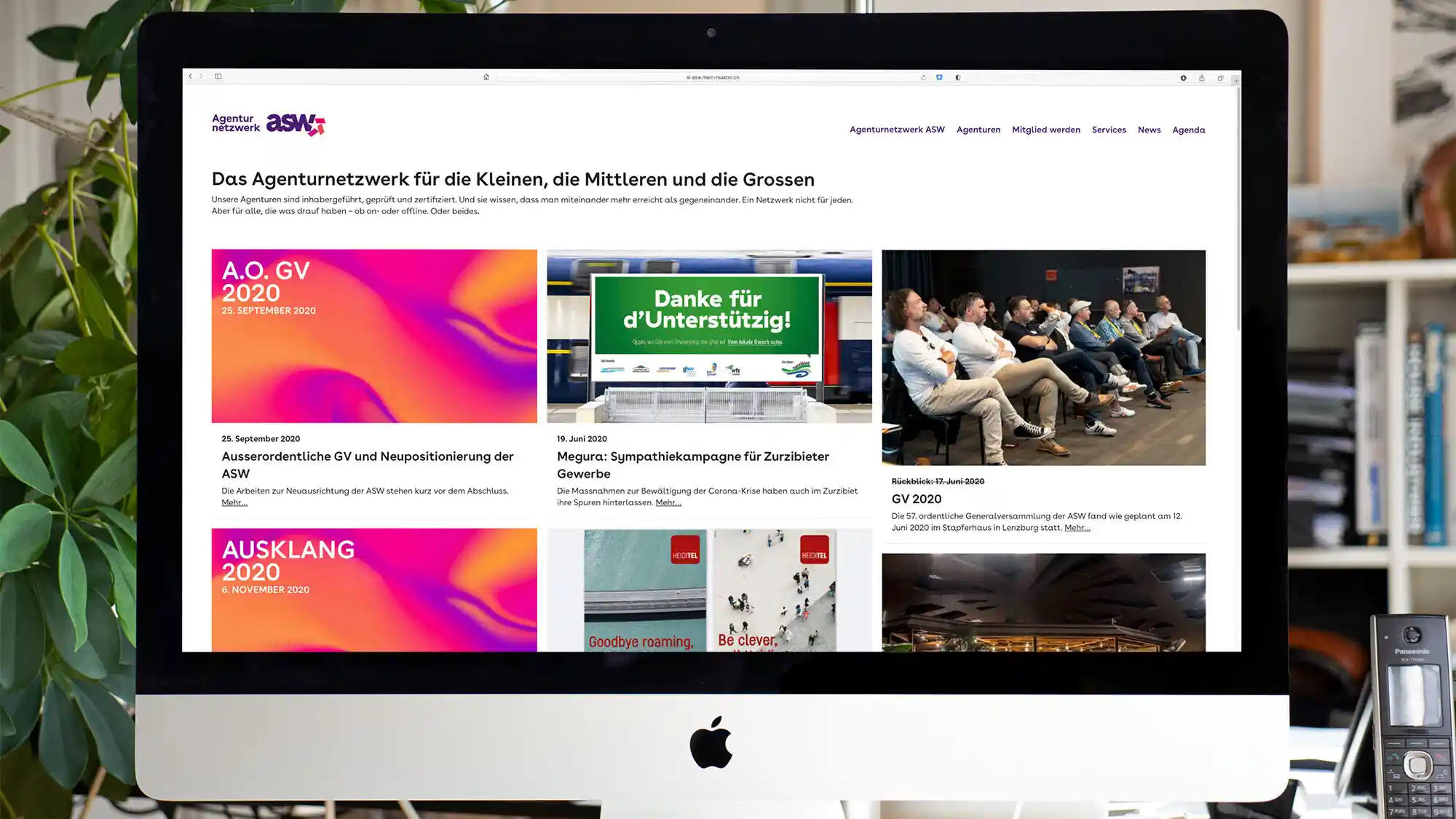Click the address bar showing asw.mein-reaktor.ch
1456x819 pixels.
pyautogui.click(x=713, y=76)
